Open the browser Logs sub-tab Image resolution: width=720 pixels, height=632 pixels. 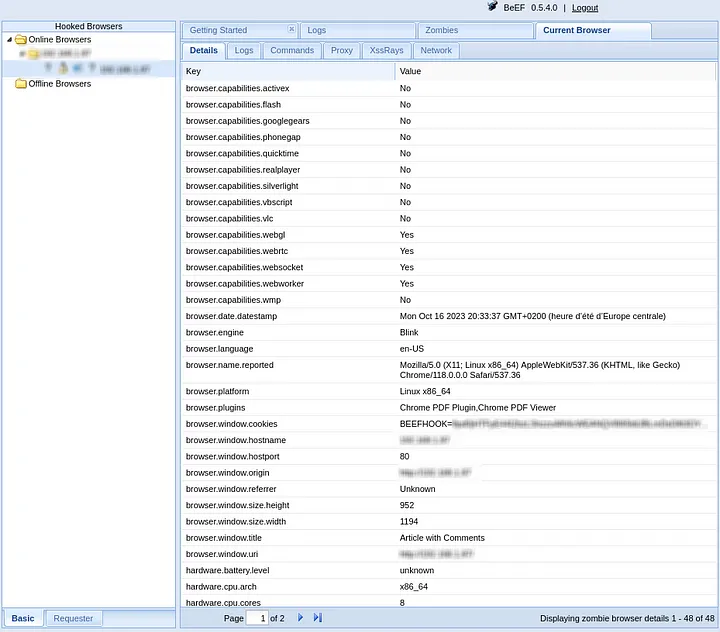(x=244, y=51)
